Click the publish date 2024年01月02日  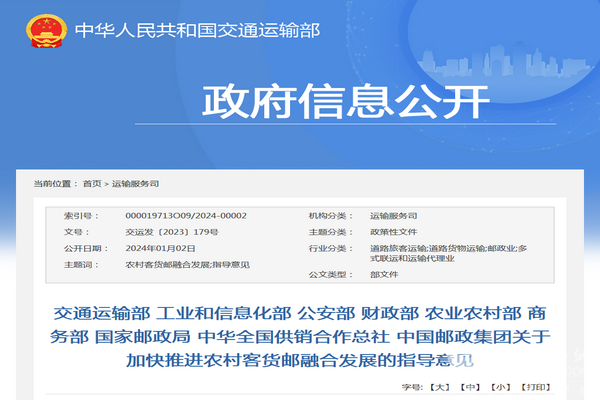[160, 247]
